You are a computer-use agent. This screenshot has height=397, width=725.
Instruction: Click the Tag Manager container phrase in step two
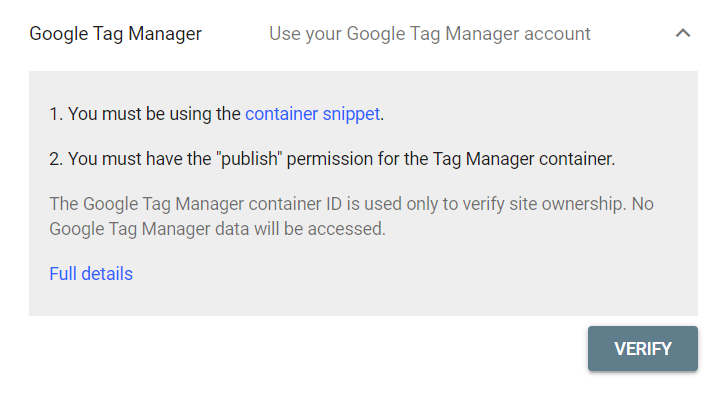523,159
